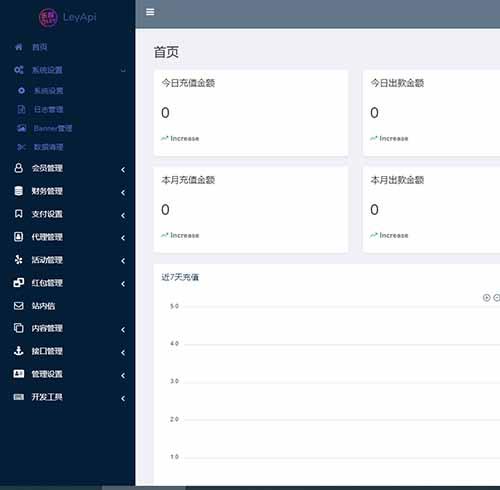Open the 内容管理 menu item

point(68,328)
